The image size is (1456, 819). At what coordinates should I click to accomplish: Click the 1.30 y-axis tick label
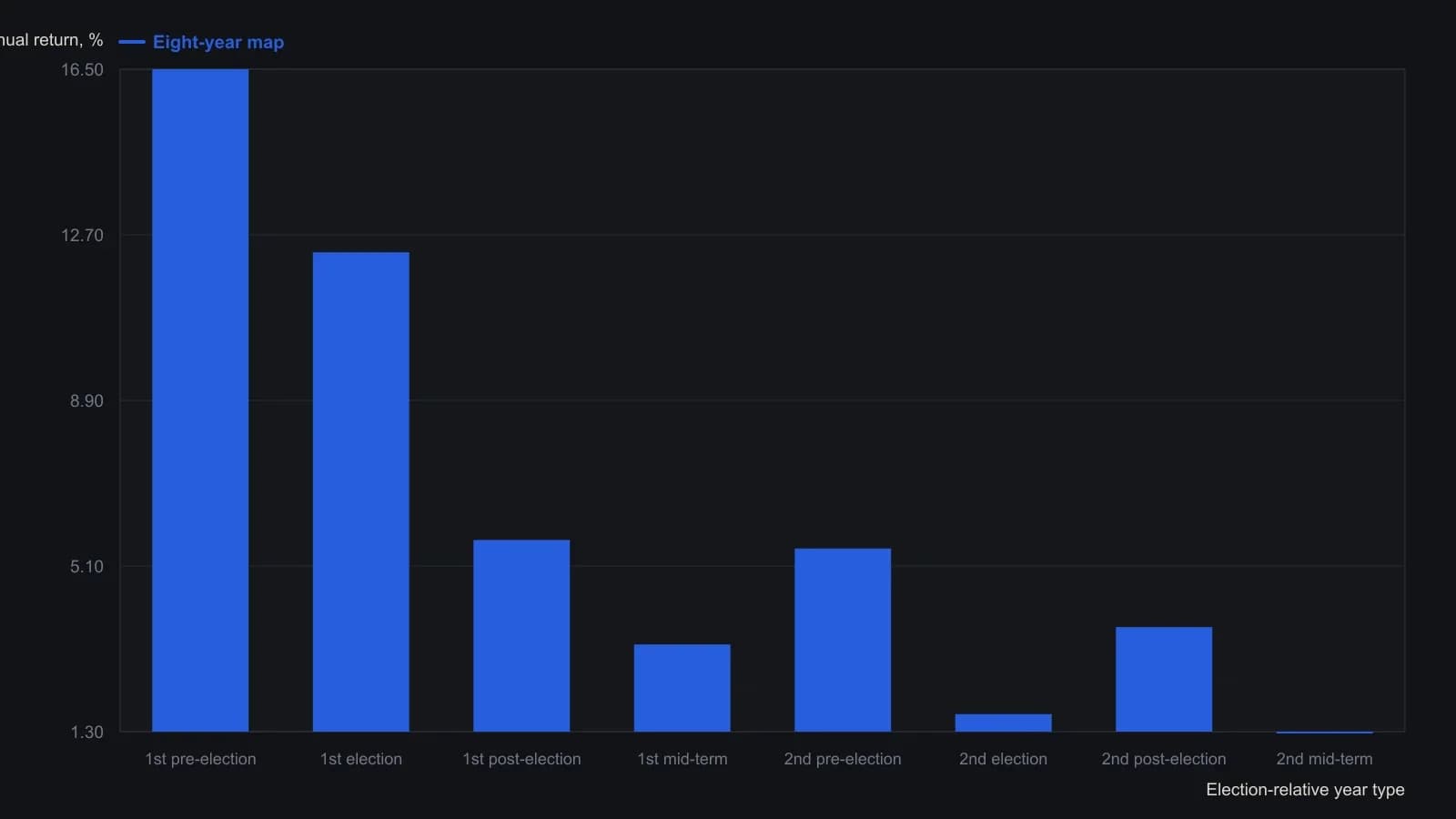pos(86,733)
